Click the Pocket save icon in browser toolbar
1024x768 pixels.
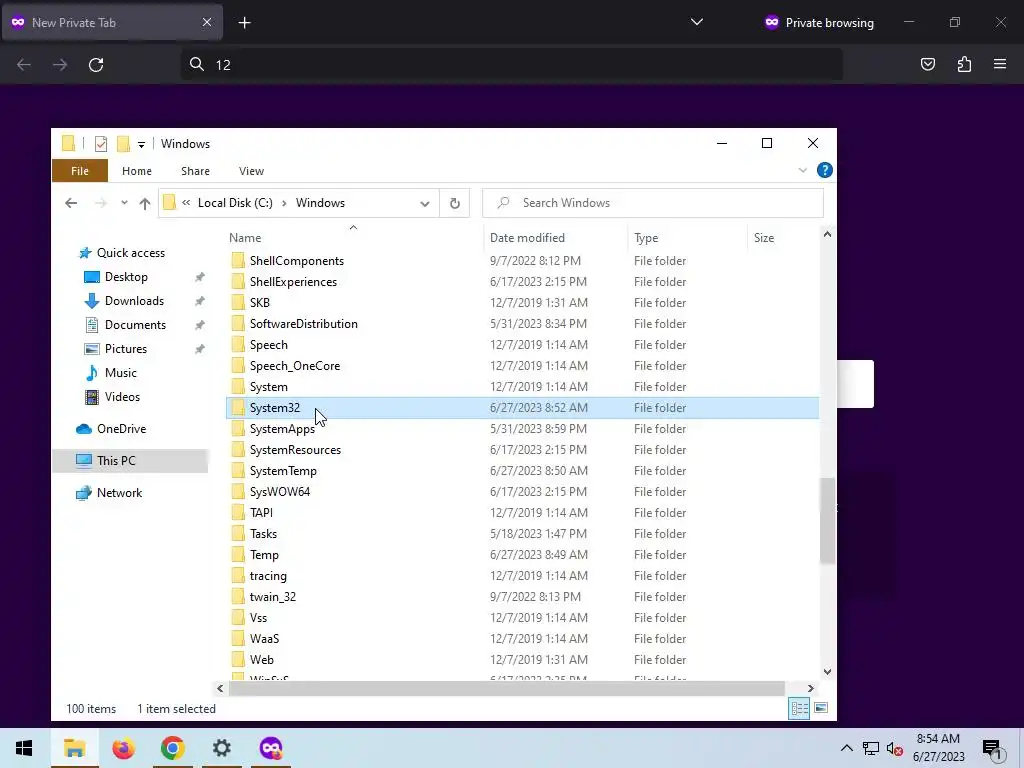tap(927, 64)
